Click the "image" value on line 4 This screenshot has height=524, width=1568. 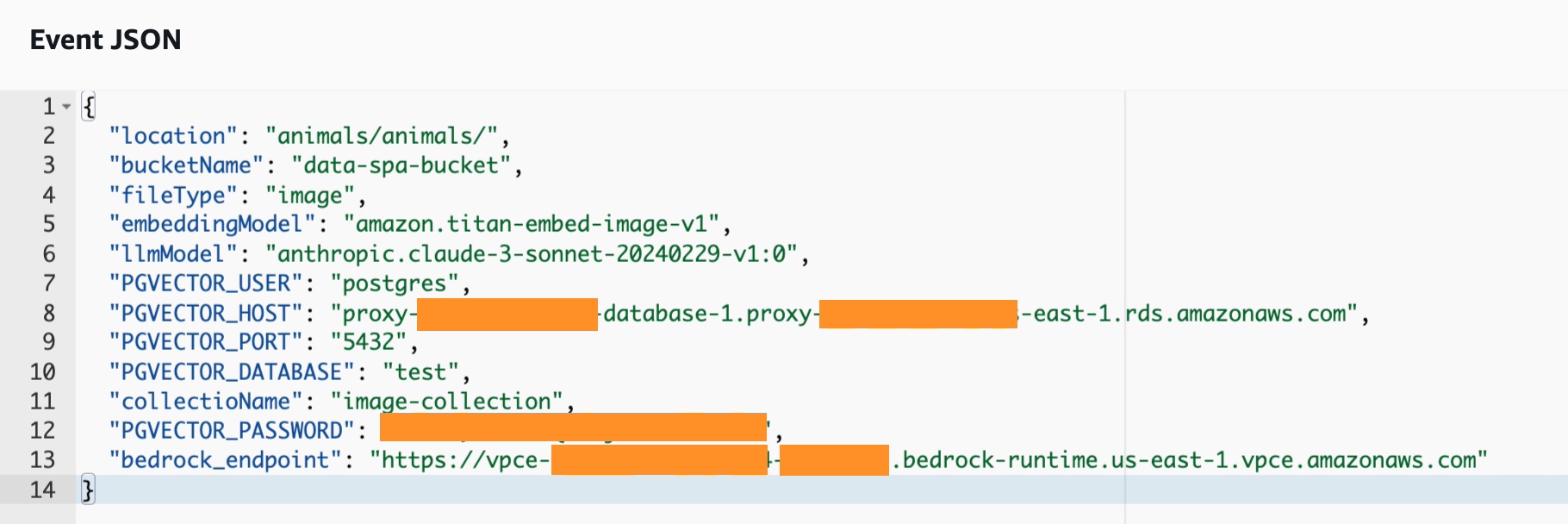(310, 196)
